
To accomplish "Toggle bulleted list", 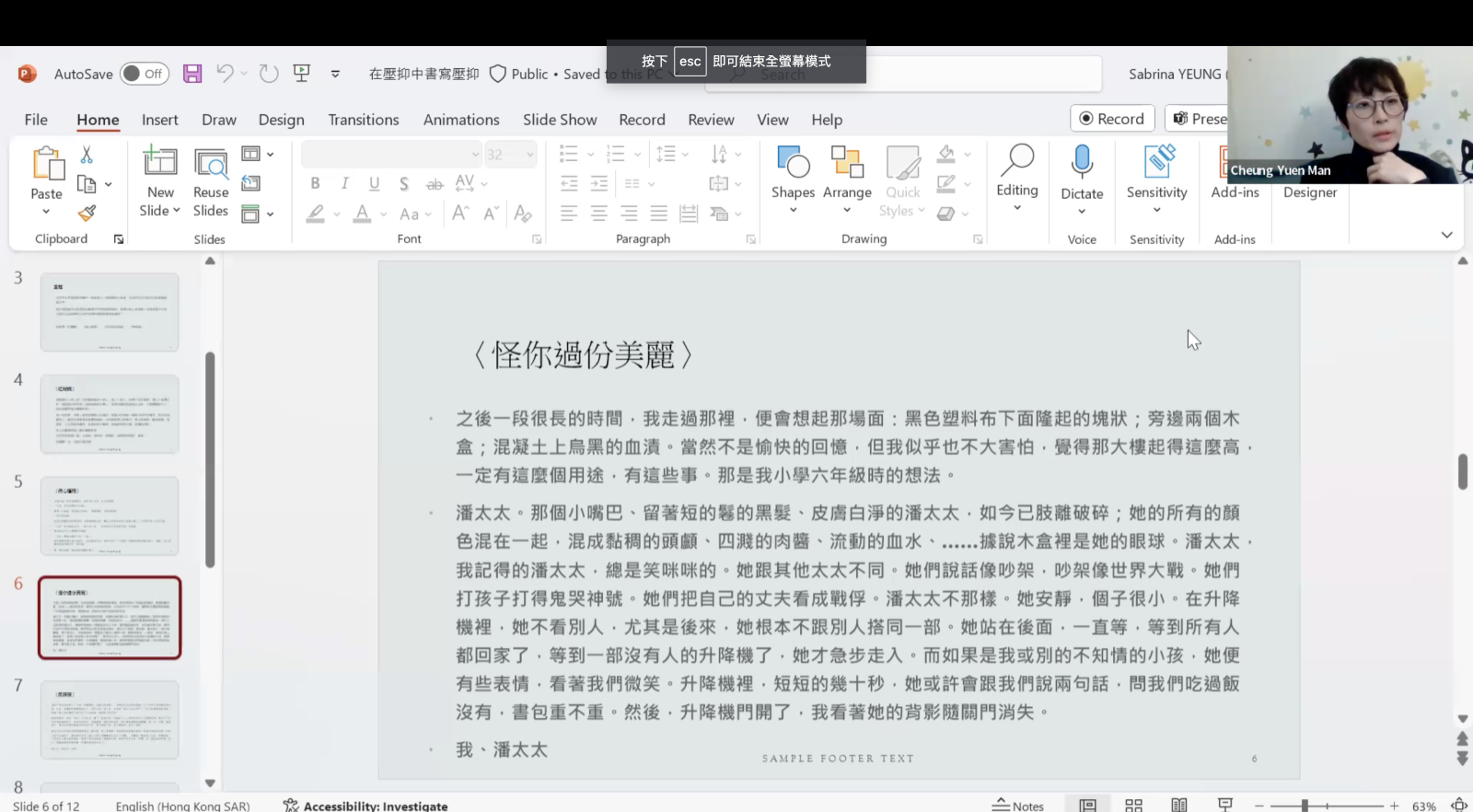I will click(x=569, y=154).
